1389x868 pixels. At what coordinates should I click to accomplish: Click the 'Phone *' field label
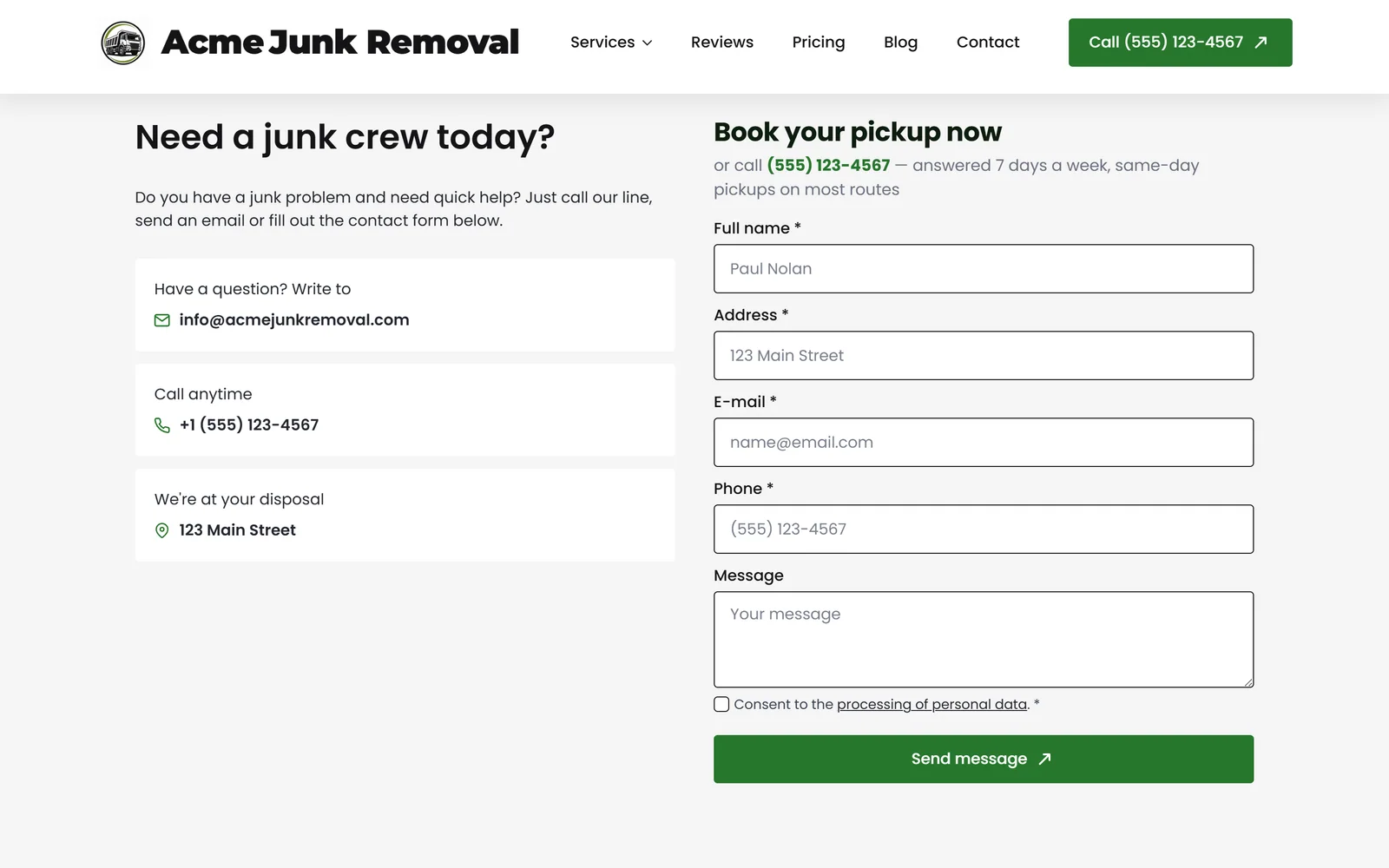pyautogui.click(x=743, y=489)
